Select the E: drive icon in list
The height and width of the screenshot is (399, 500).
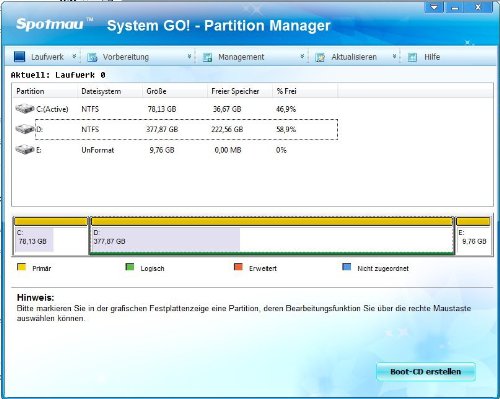click(x=25, y=149)
